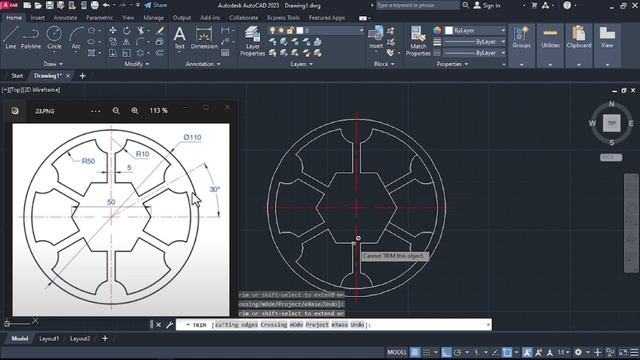The width and height of the screenshot is (640, 360).
Task: Click the Fillet tool icon
Action: coord(140,42)
